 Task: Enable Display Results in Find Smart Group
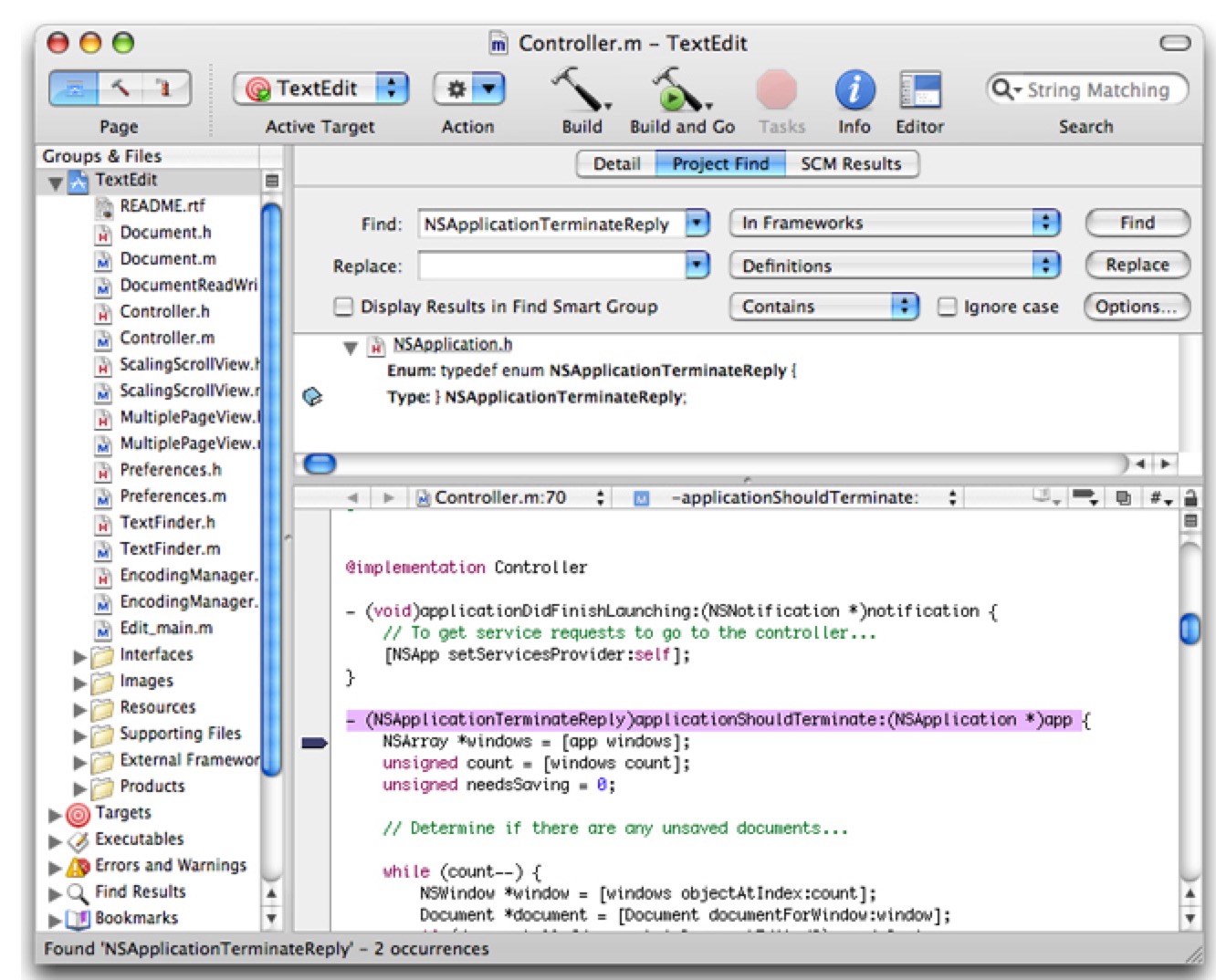pos(343,307)
